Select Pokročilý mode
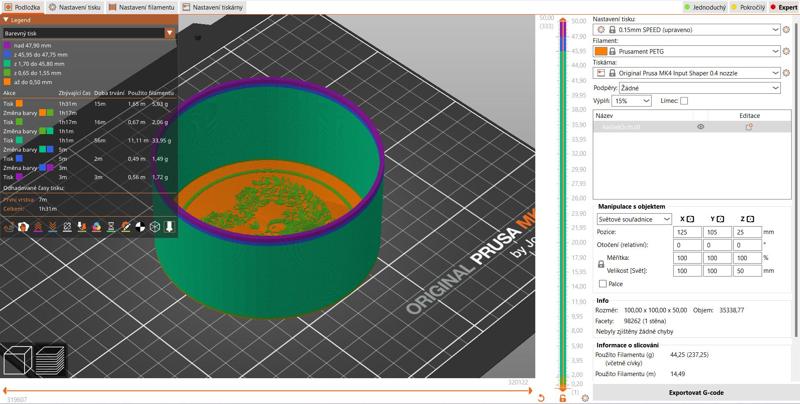 [748, 8]
